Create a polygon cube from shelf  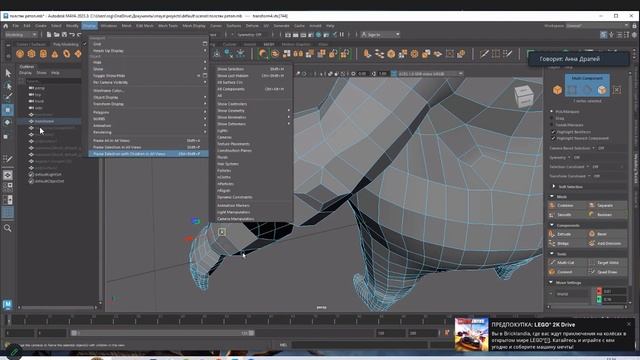(31, 54)
